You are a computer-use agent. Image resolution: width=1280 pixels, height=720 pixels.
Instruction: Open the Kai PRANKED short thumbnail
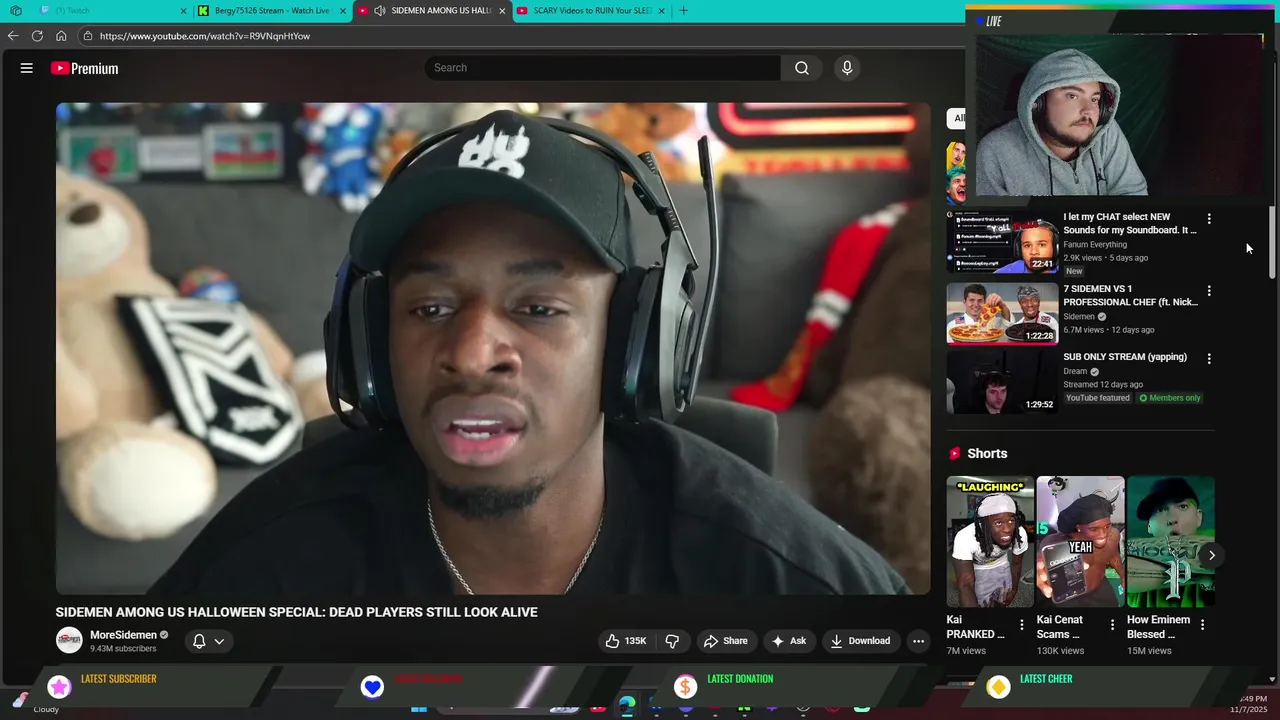990,541
